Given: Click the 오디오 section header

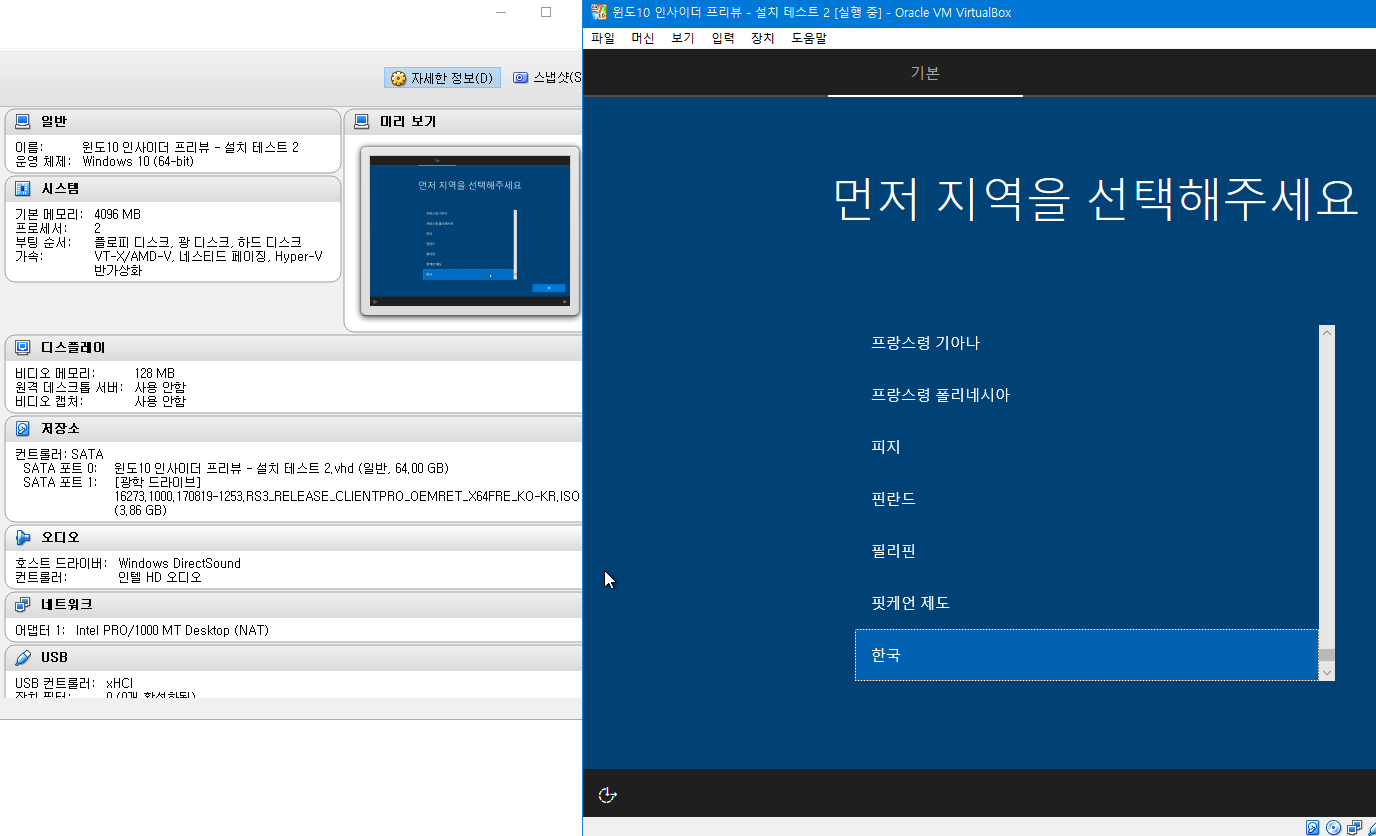Looking at the screenshot, I should click(294, 538).
